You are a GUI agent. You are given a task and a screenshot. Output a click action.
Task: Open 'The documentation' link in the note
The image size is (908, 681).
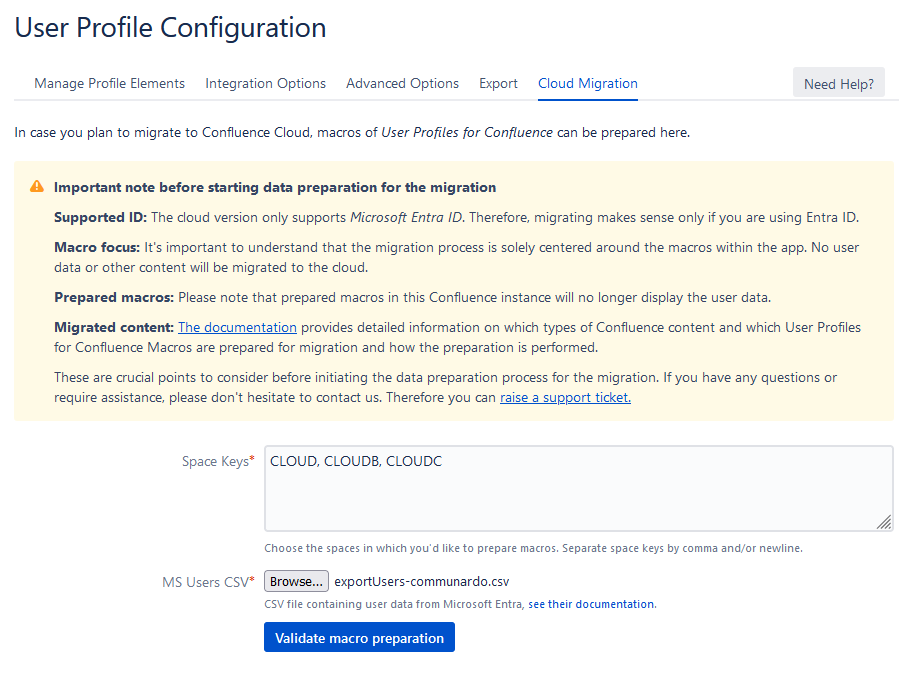(237, 327)
